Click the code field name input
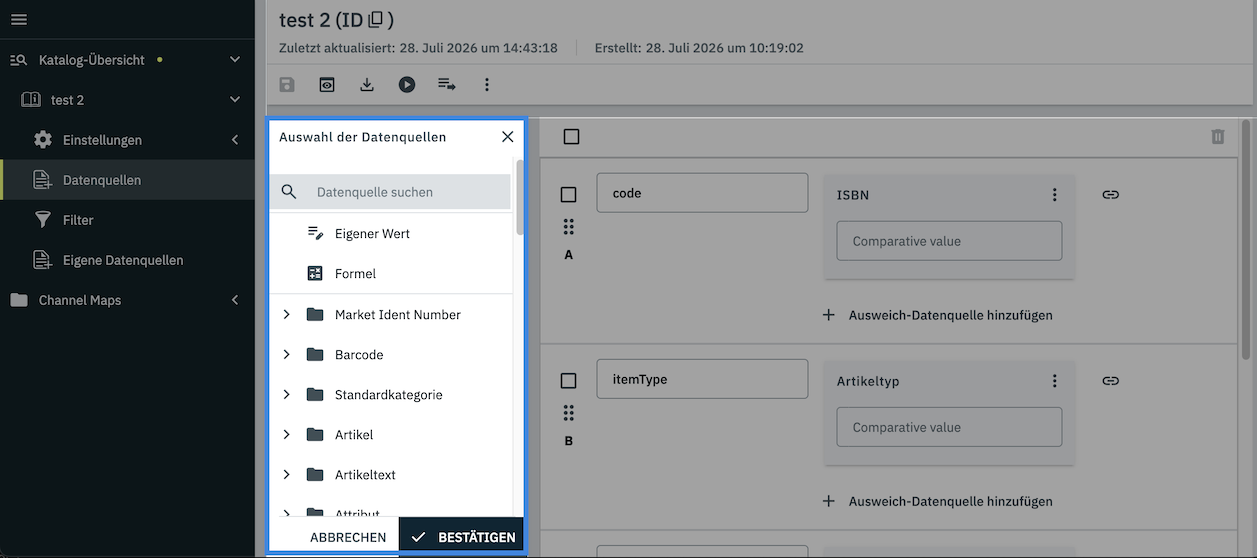Image resolution: width=1257 pixels, height=558 pixels. [702, 193]
